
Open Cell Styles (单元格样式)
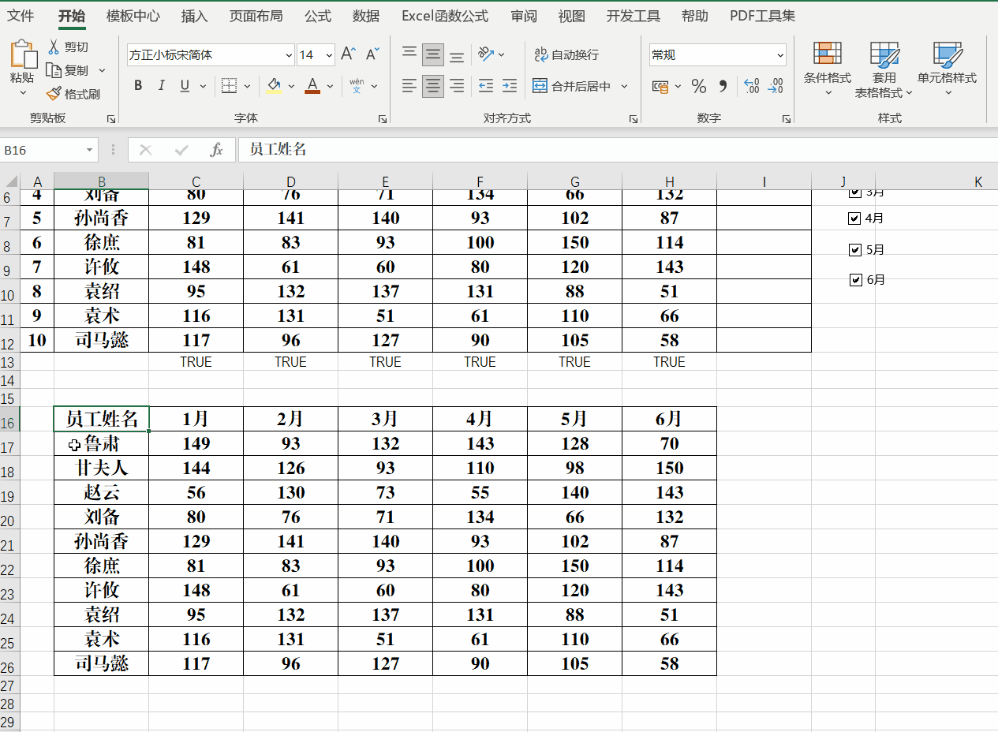tap(947, 69)
